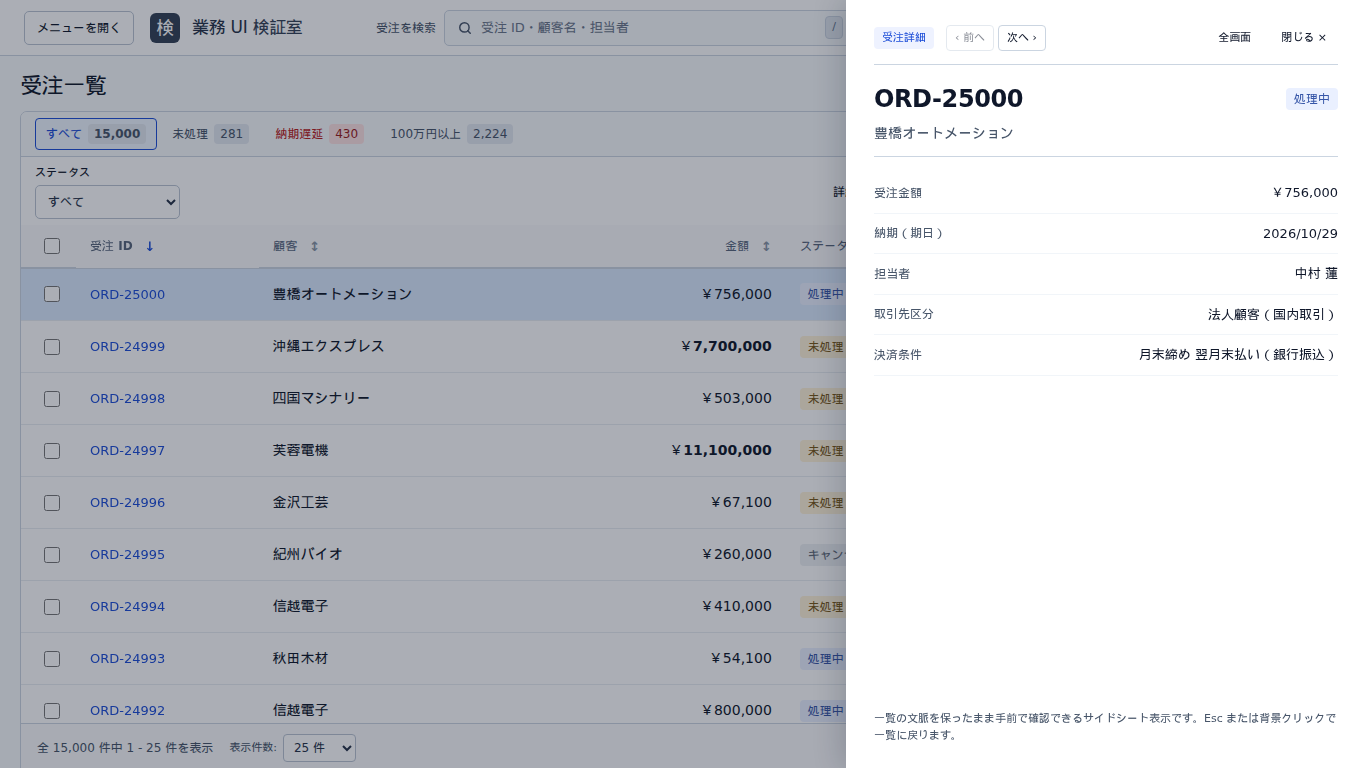Viewport: 1366px width, 768px height.
Task: Click the descending sort arrow on 受注 ID
Action: (150, 246)
